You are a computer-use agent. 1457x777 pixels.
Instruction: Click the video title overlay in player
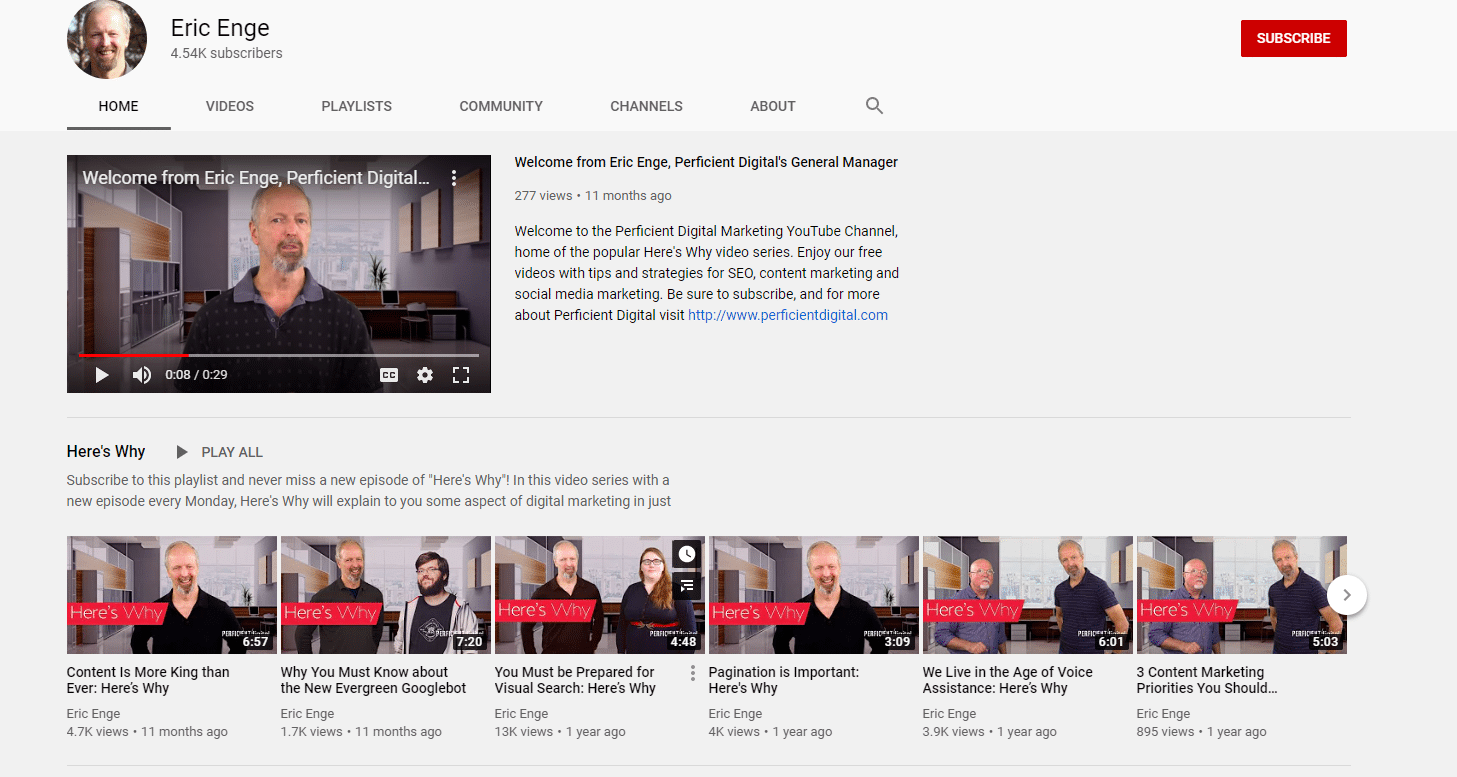[x=256, y=178]
